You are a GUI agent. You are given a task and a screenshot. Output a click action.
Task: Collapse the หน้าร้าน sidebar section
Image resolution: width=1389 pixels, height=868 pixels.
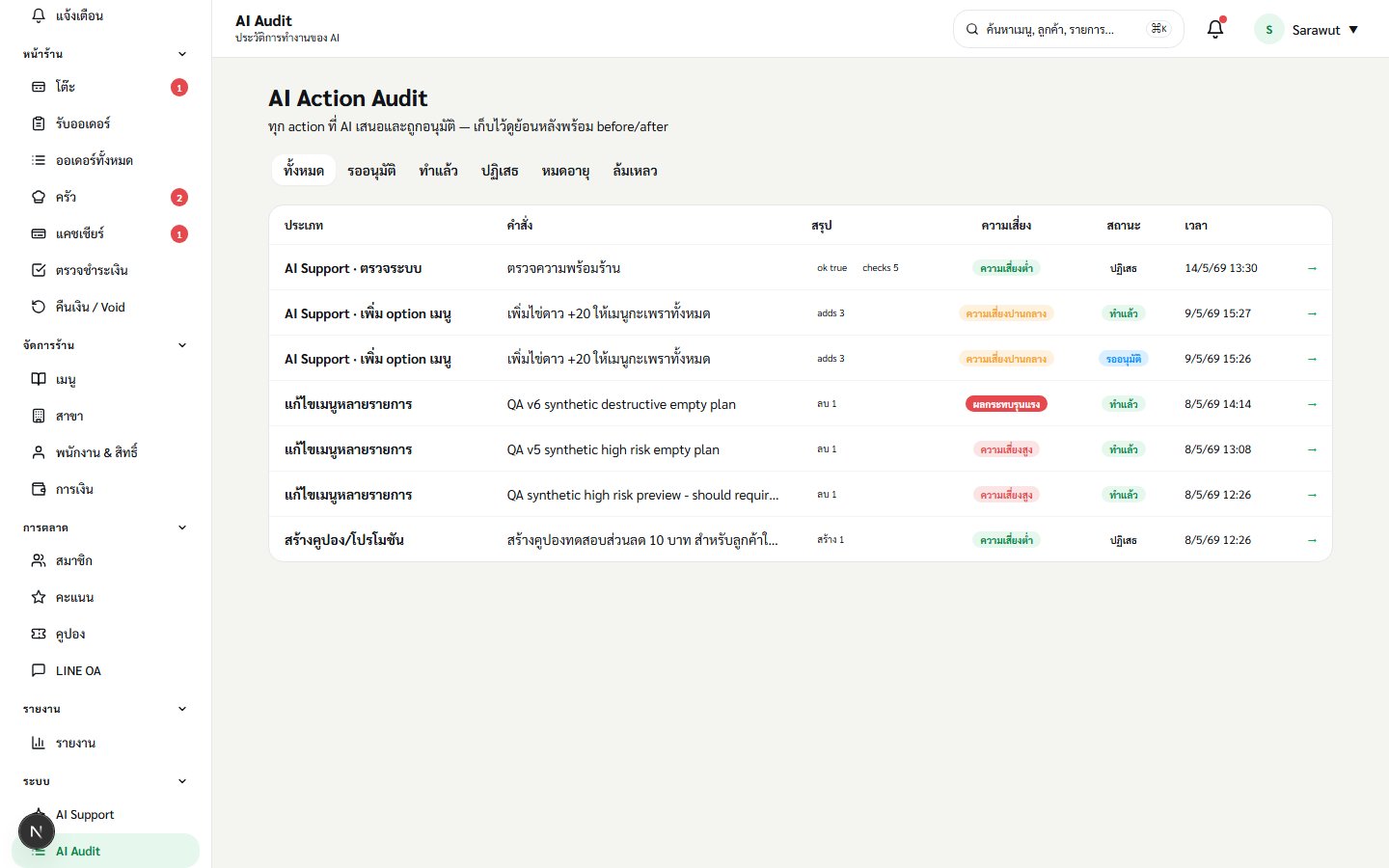click(182, 54)
